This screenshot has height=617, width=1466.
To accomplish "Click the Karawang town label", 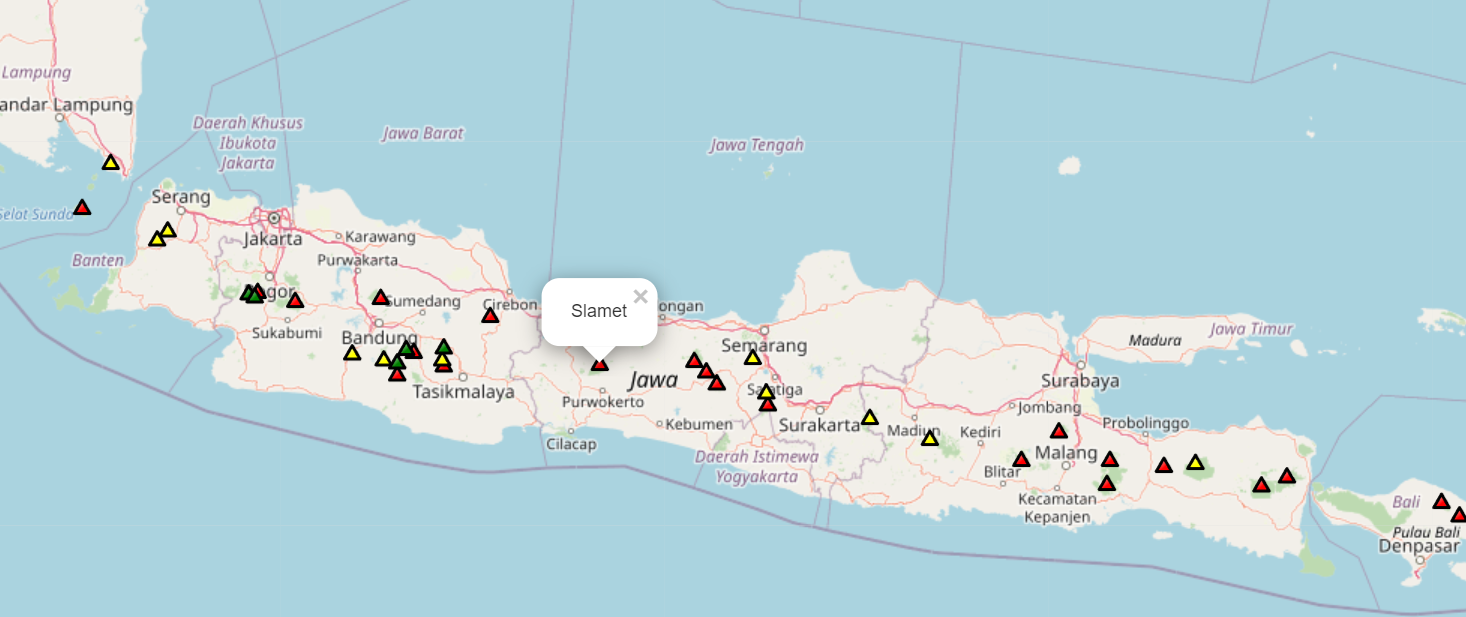I will pyautogui.click(x=381, y=237).
